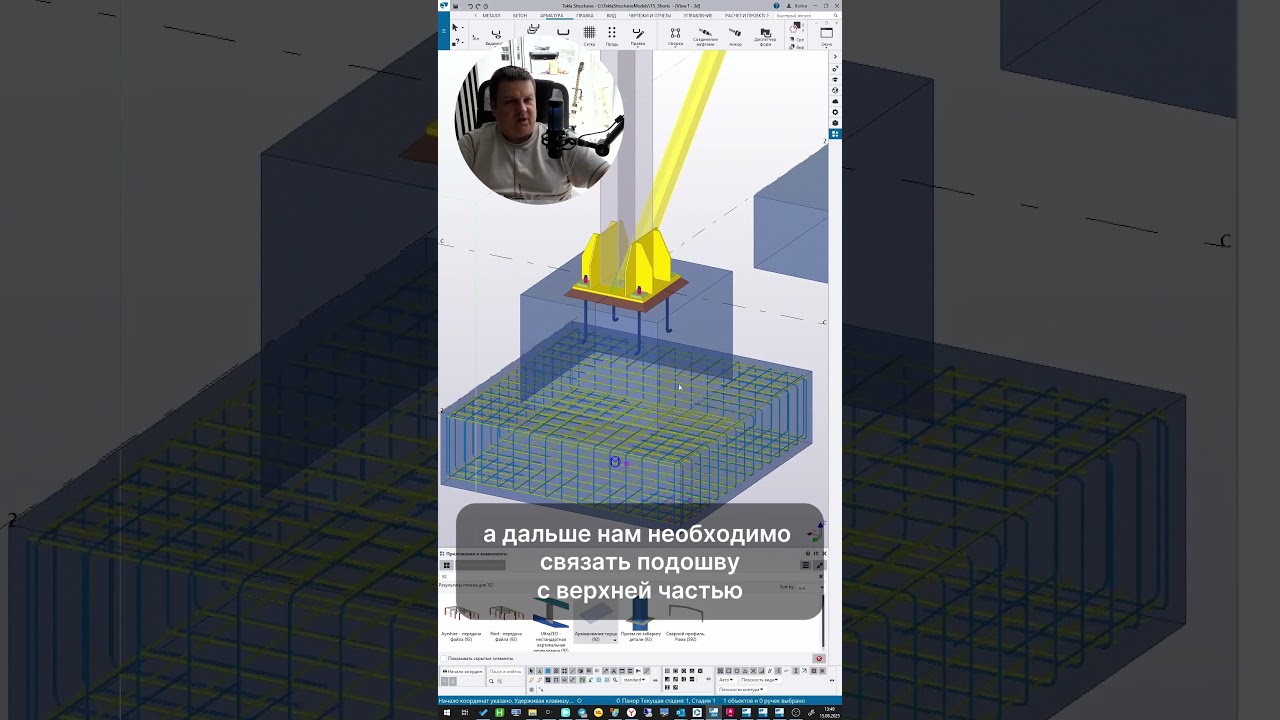The height and width of the screenshot is (720, 1280).
Task: Open Task View on the taskbar
Action: point(465,712)
